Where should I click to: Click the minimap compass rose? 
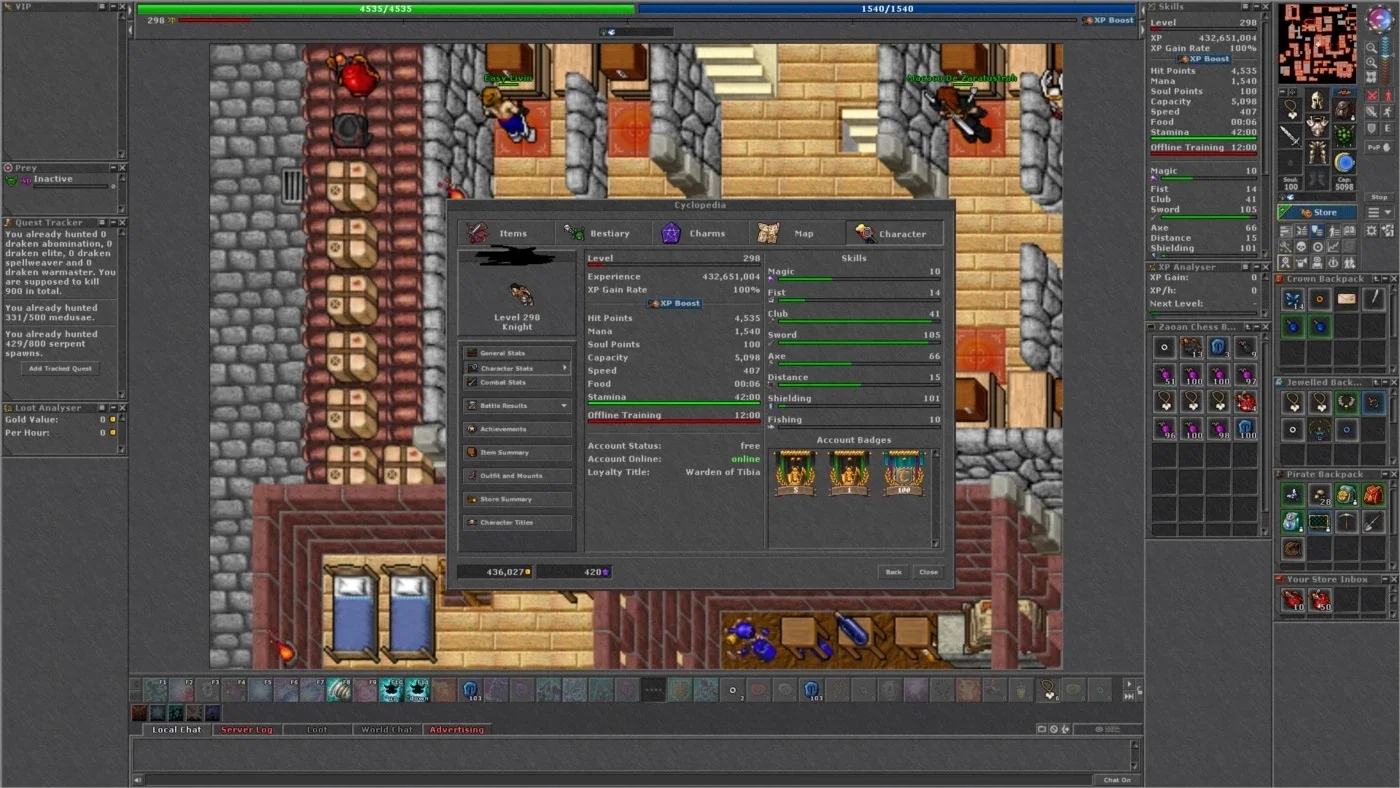1380,18
